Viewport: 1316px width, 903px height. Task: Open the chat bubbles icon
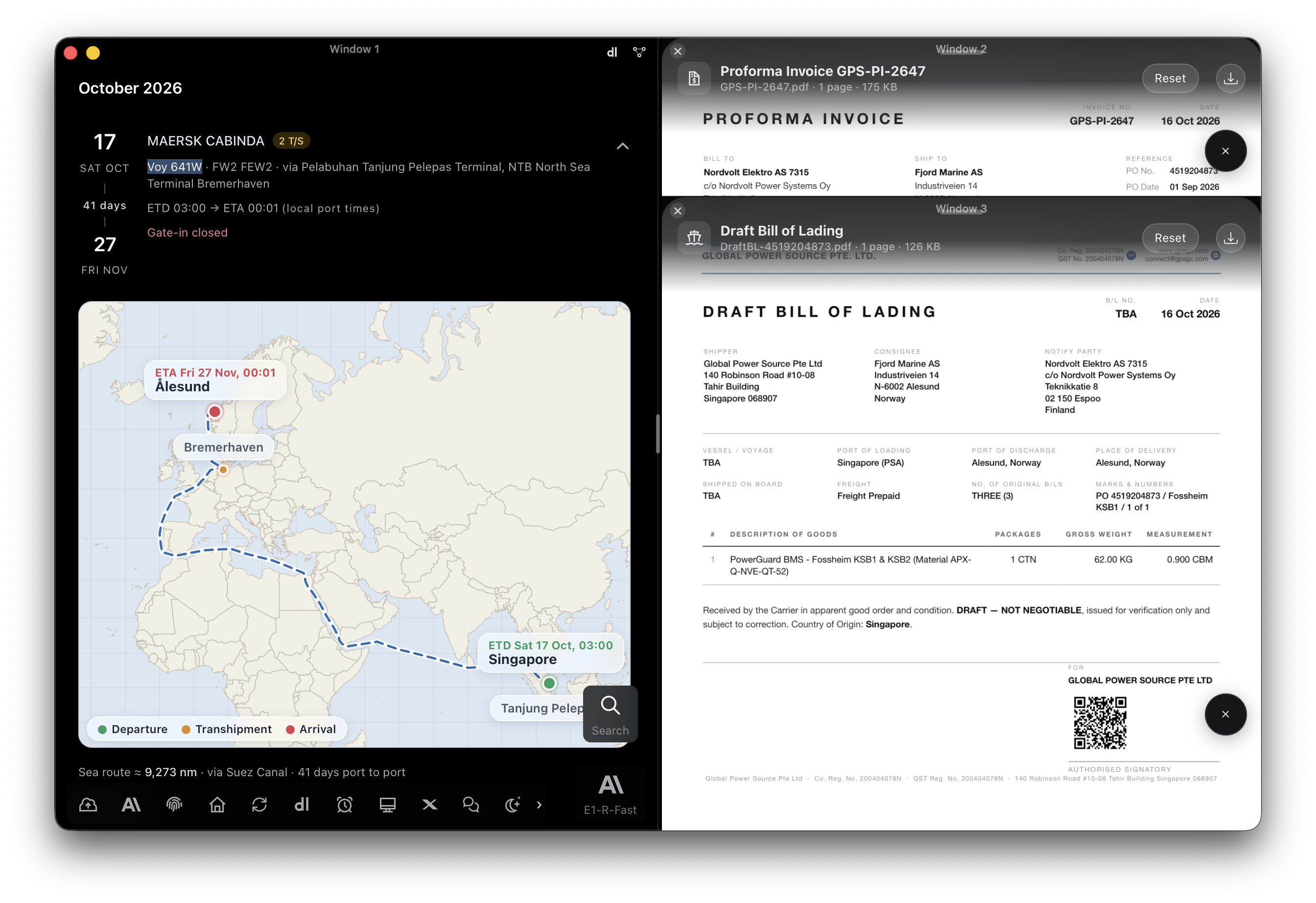coord(470,805)
